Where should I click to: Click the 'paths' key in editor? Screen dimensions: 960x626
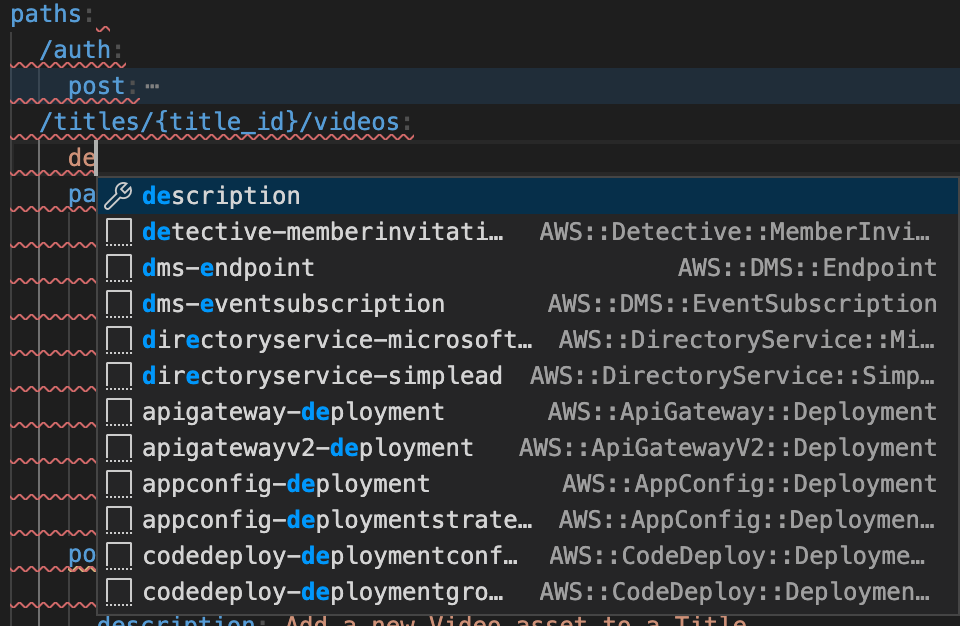point(46,14)
